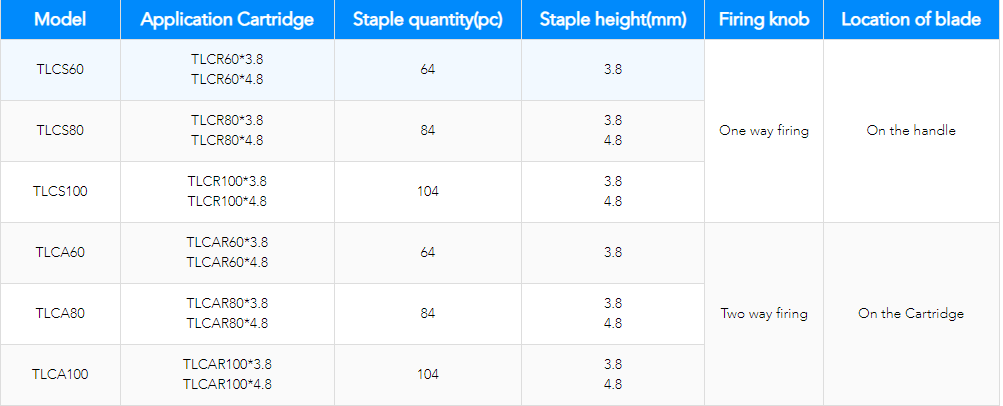Click the Staple height(mm) header

(x=612, y=20)
